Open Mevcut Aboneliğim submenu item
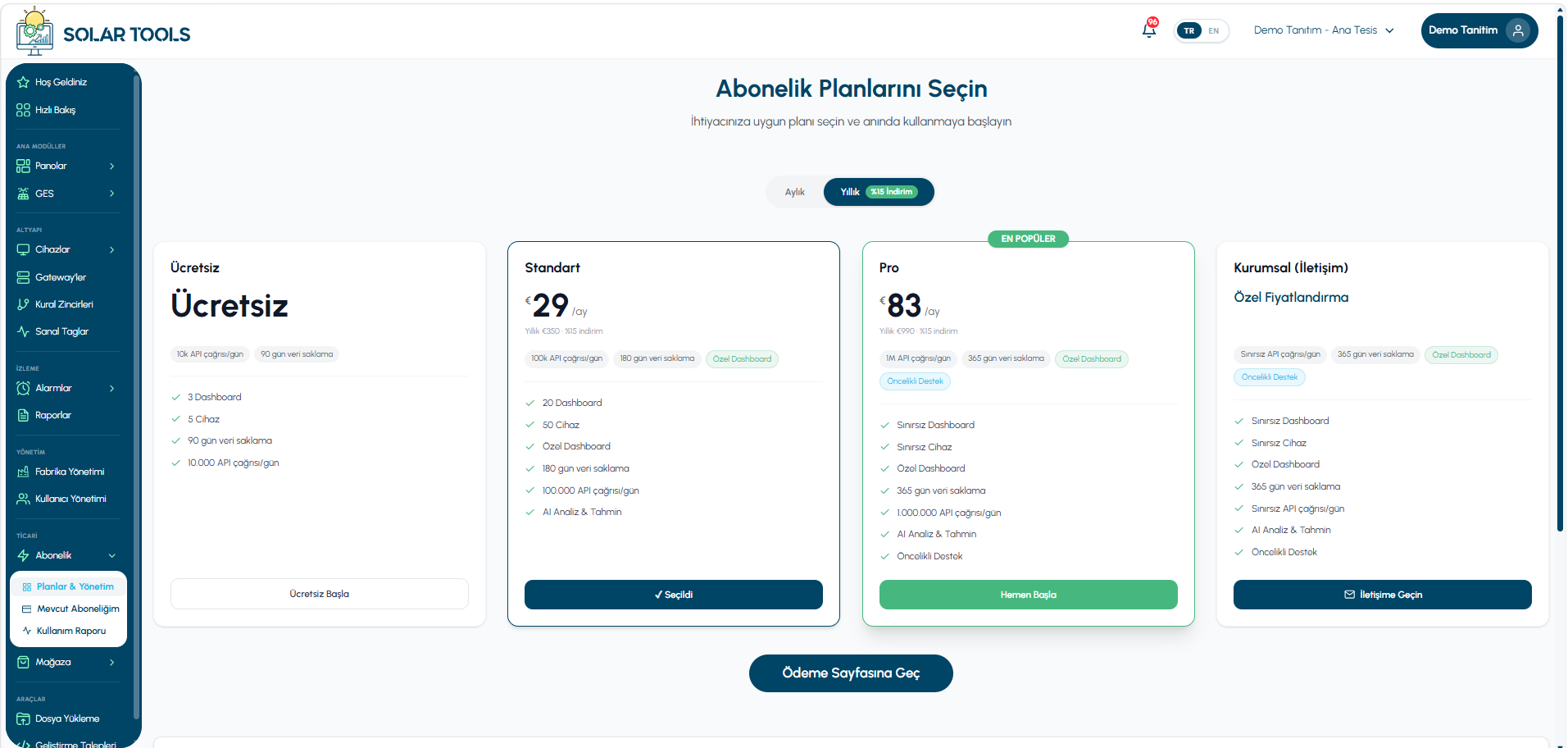1568x748 pixels. 70,609
